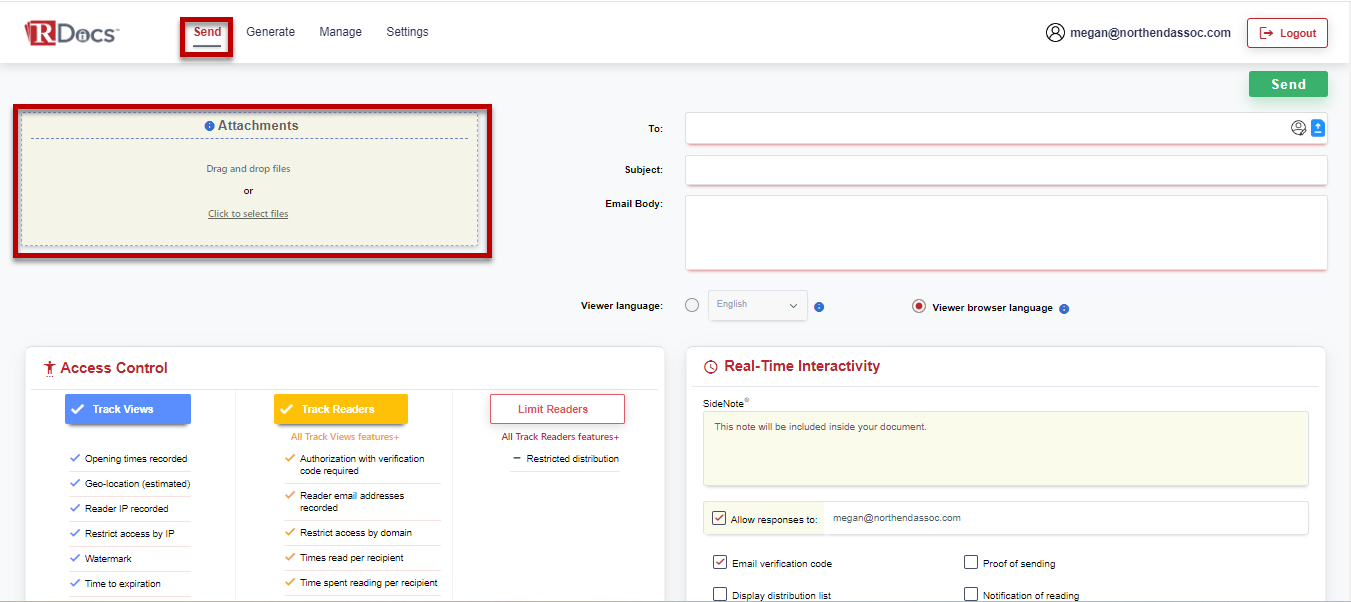Click the Click to select files link
This screenshot has width=1351, height=602.
[248, 213]
